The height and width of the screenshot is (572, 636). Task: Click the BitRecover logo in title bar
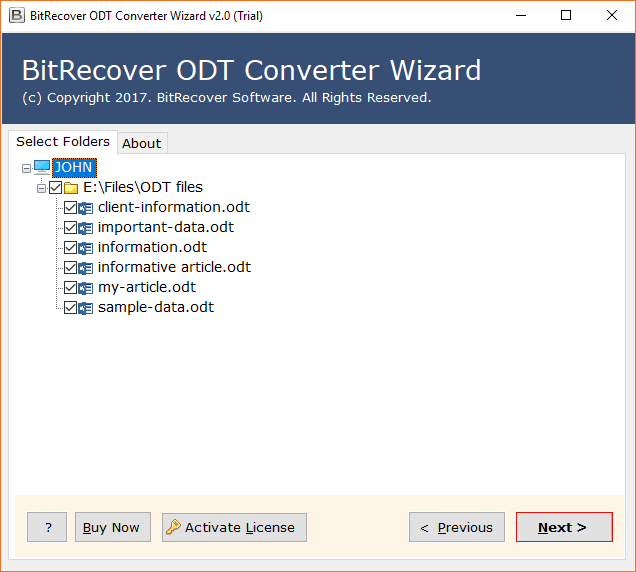coord(17,16)
